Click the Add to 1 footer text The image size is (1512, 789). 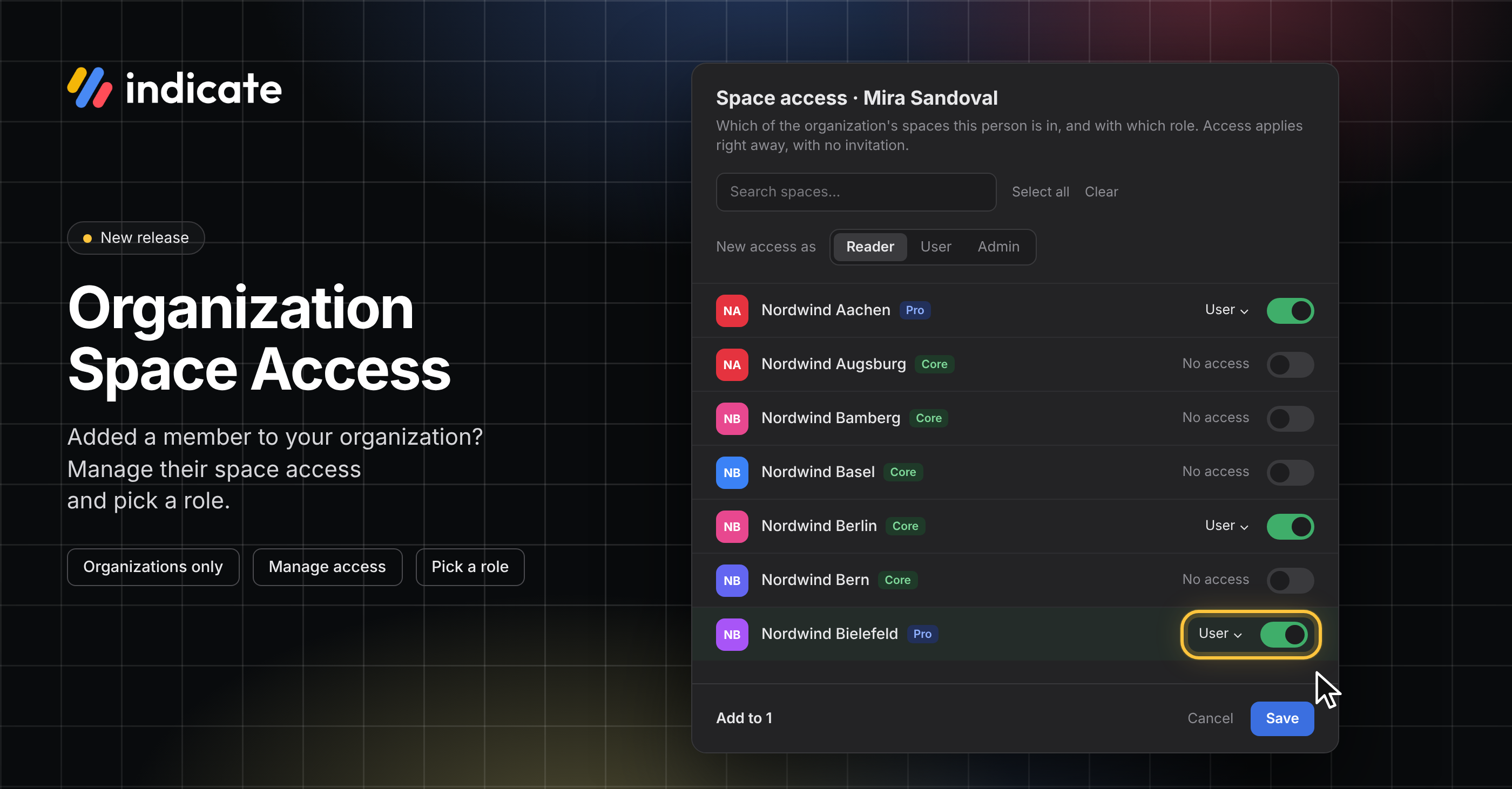pyautogui.click(x=744, y=718)
